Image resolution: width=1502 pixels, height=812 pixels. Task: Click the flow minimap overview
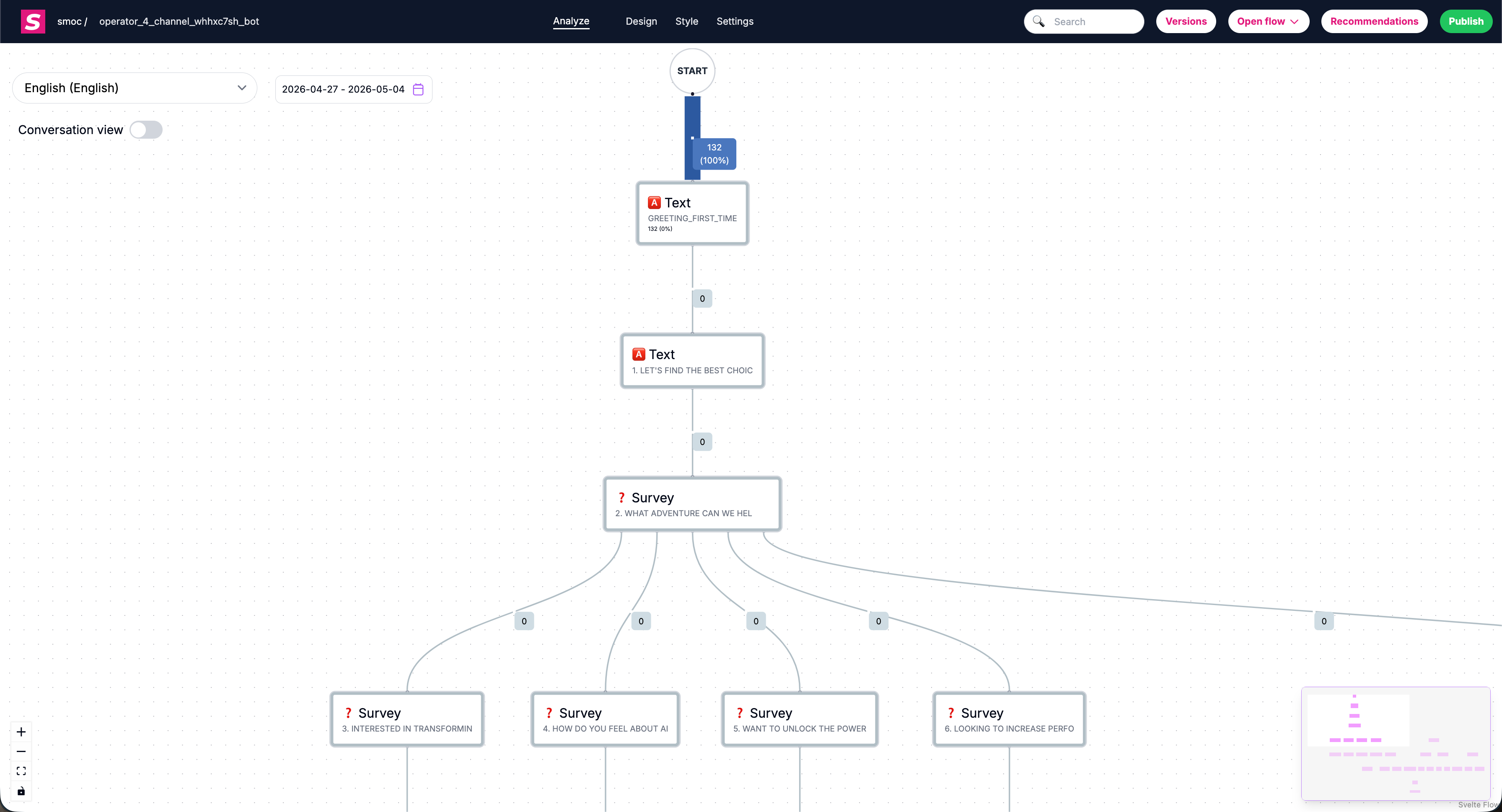point(1396,743)
